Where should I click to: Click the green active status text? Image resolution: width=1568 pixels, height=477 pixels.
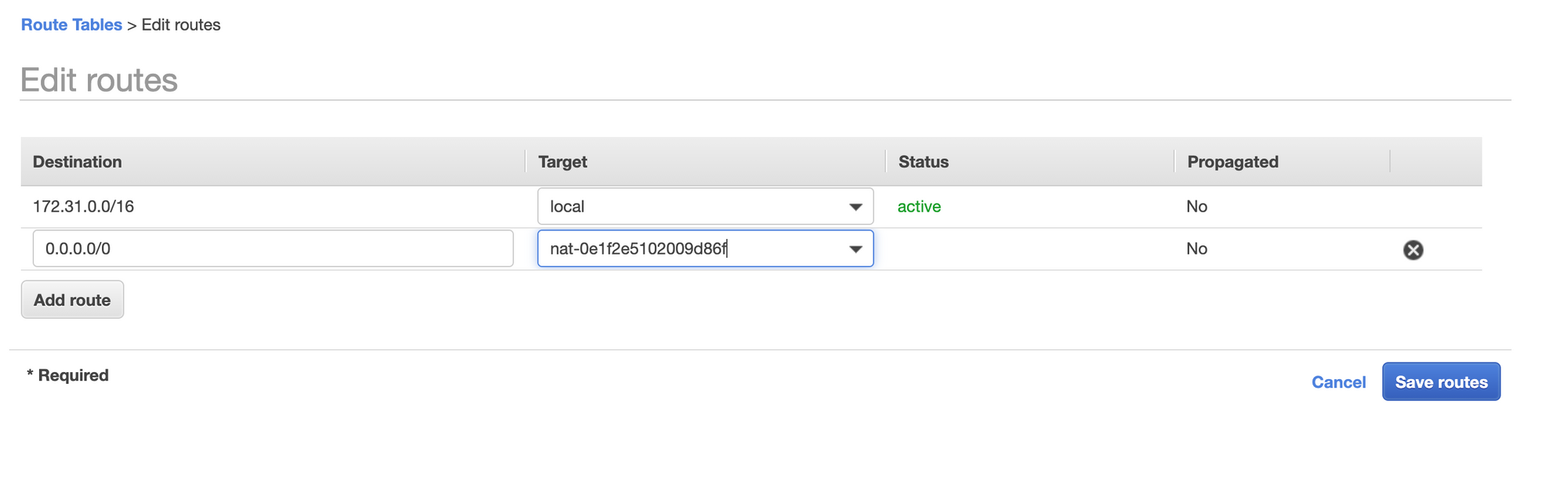point(919,207)
